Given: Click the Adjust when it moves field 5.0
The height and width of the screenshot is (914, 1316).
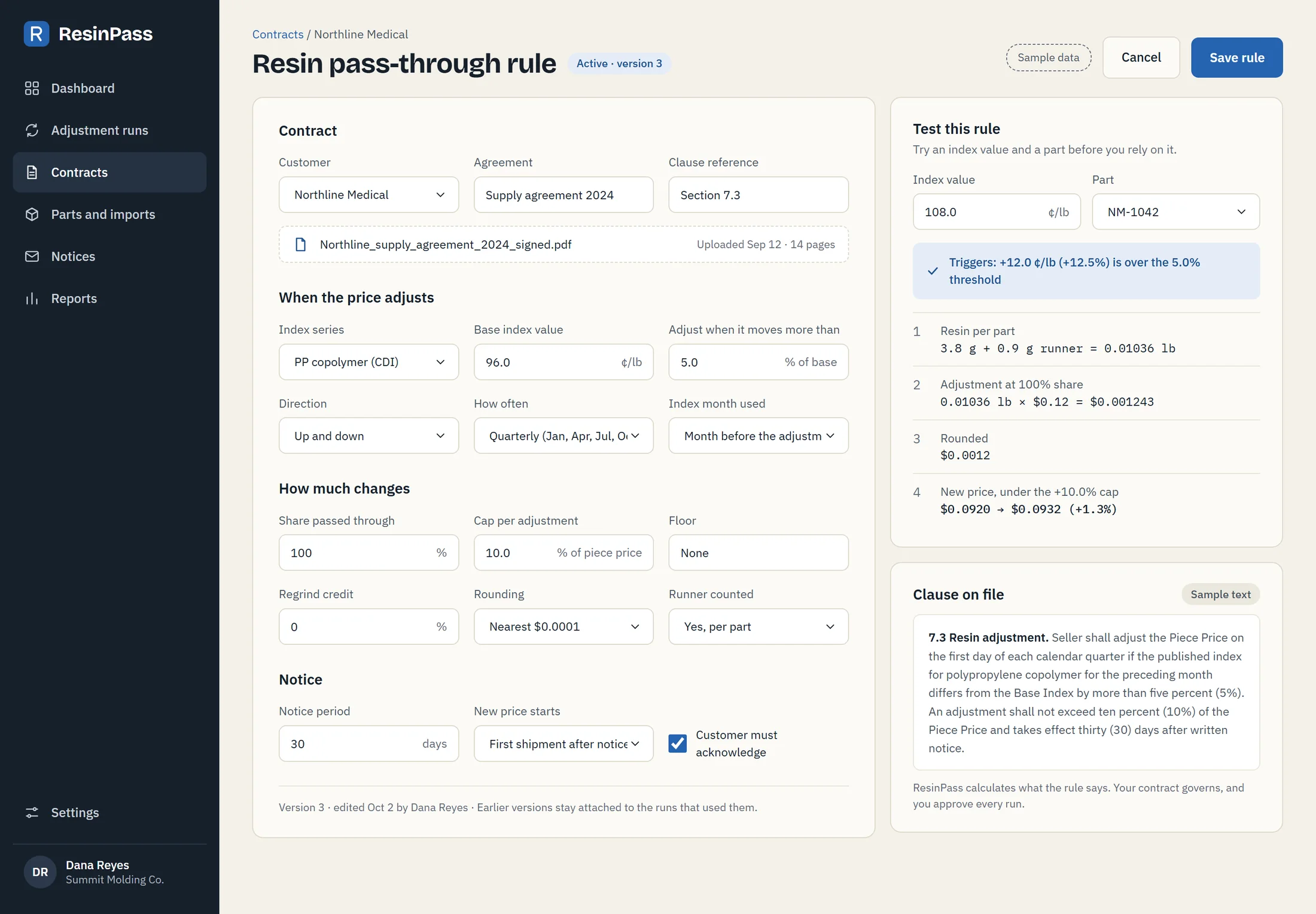Looking at the screenshot, I should click(758, 362).
